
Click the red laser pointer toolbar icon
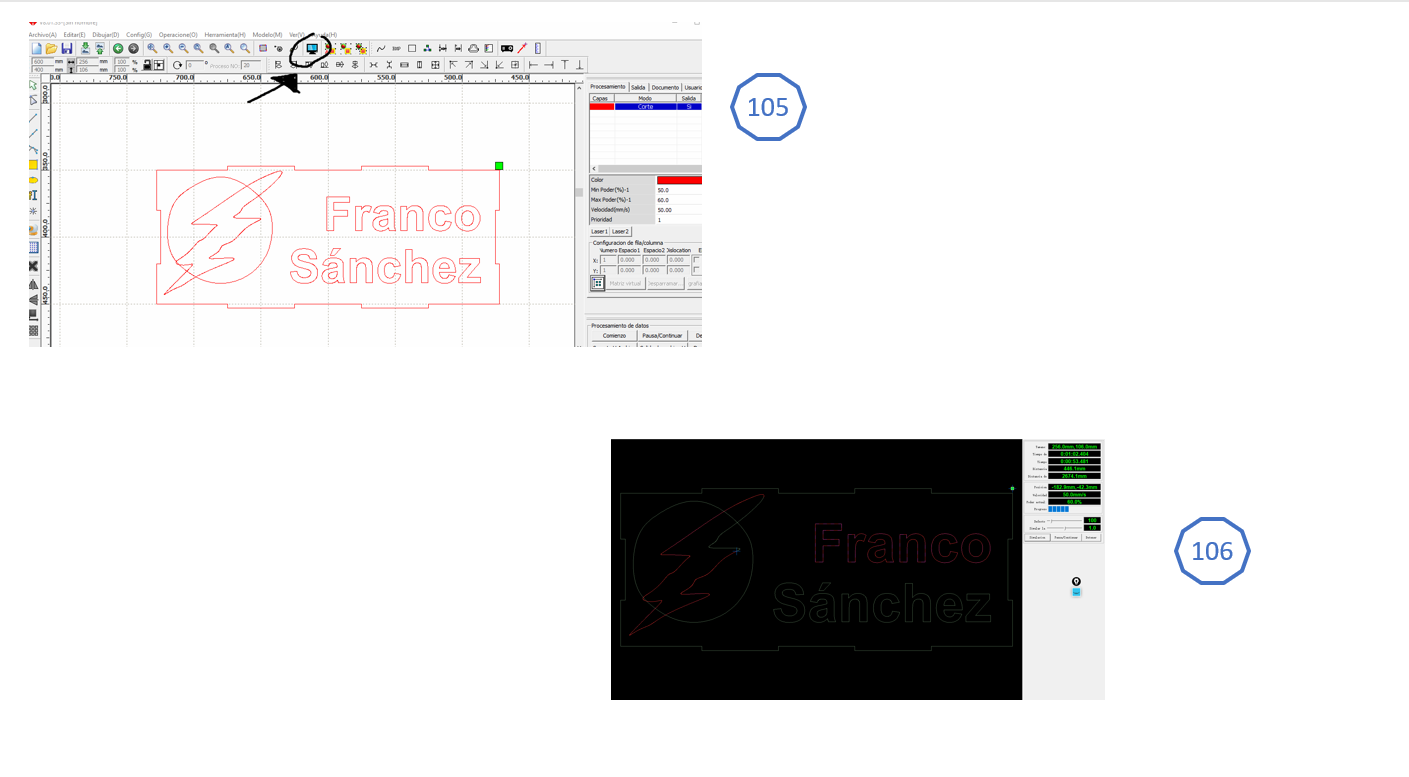pyautogui.click(x=522, y=48)
